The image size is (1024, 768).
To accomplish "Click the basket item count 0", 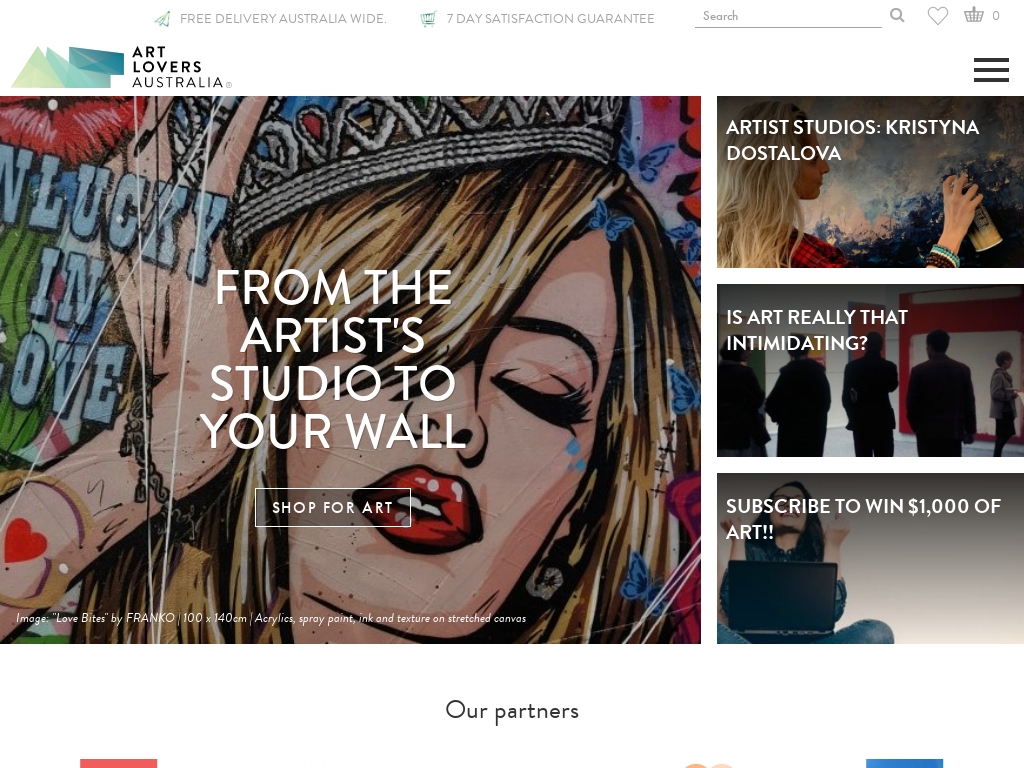I will pyautogui.click(x=995, y=16).
